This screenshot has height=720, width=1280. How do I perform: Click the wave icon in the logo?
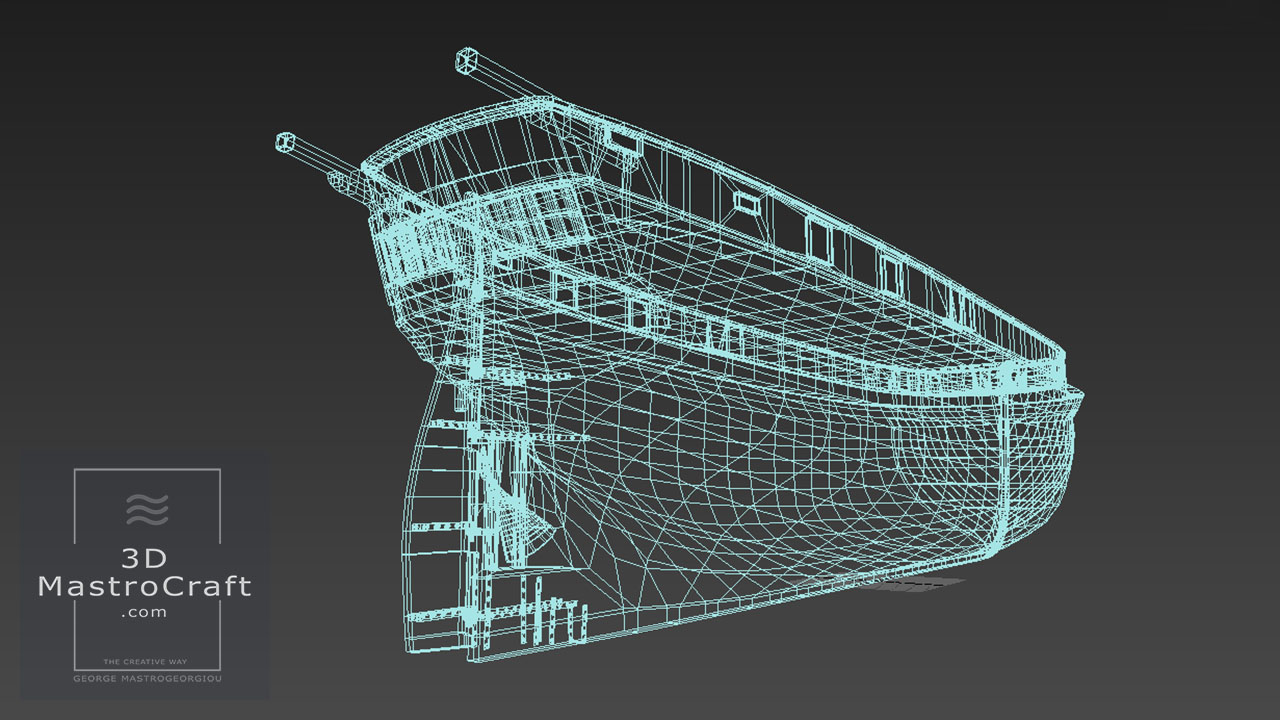(147, 509)
